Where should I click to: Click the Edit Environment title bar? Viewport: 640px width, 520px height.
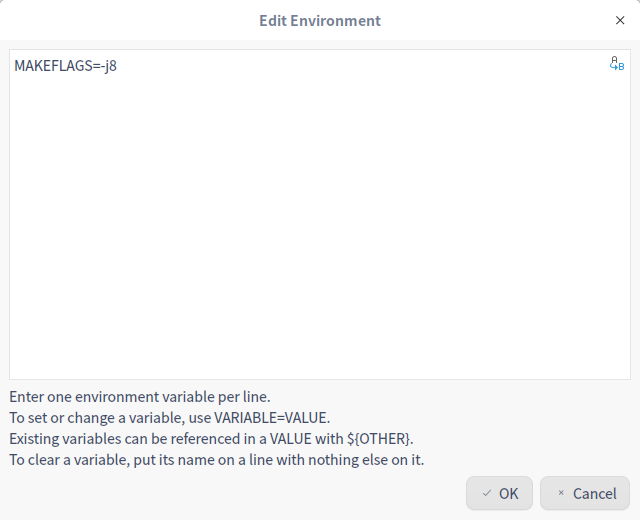coord(319,20)
